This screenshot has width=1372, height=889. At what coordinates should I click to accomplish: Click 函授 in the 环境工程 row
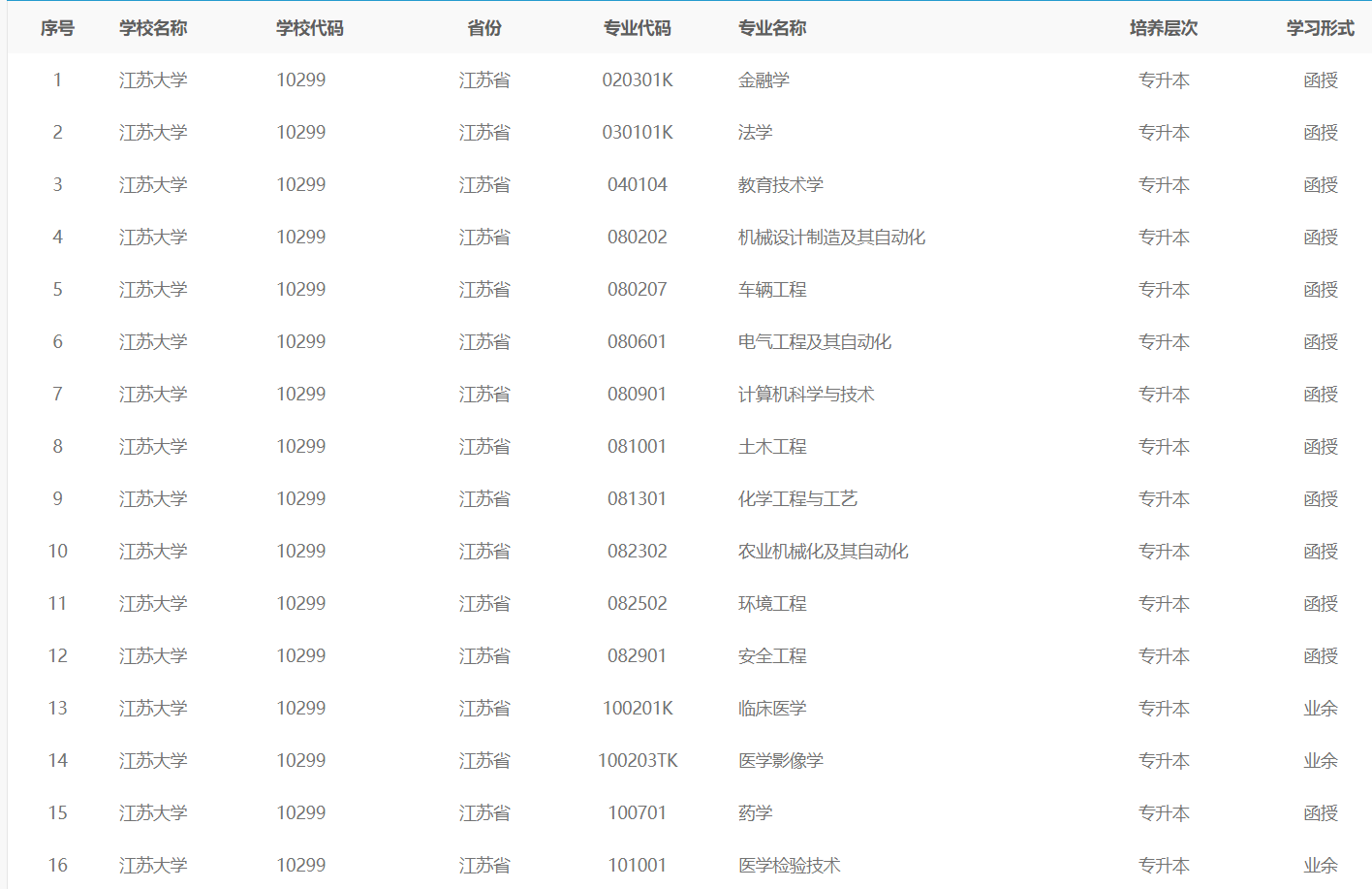tap(1321, 604)
